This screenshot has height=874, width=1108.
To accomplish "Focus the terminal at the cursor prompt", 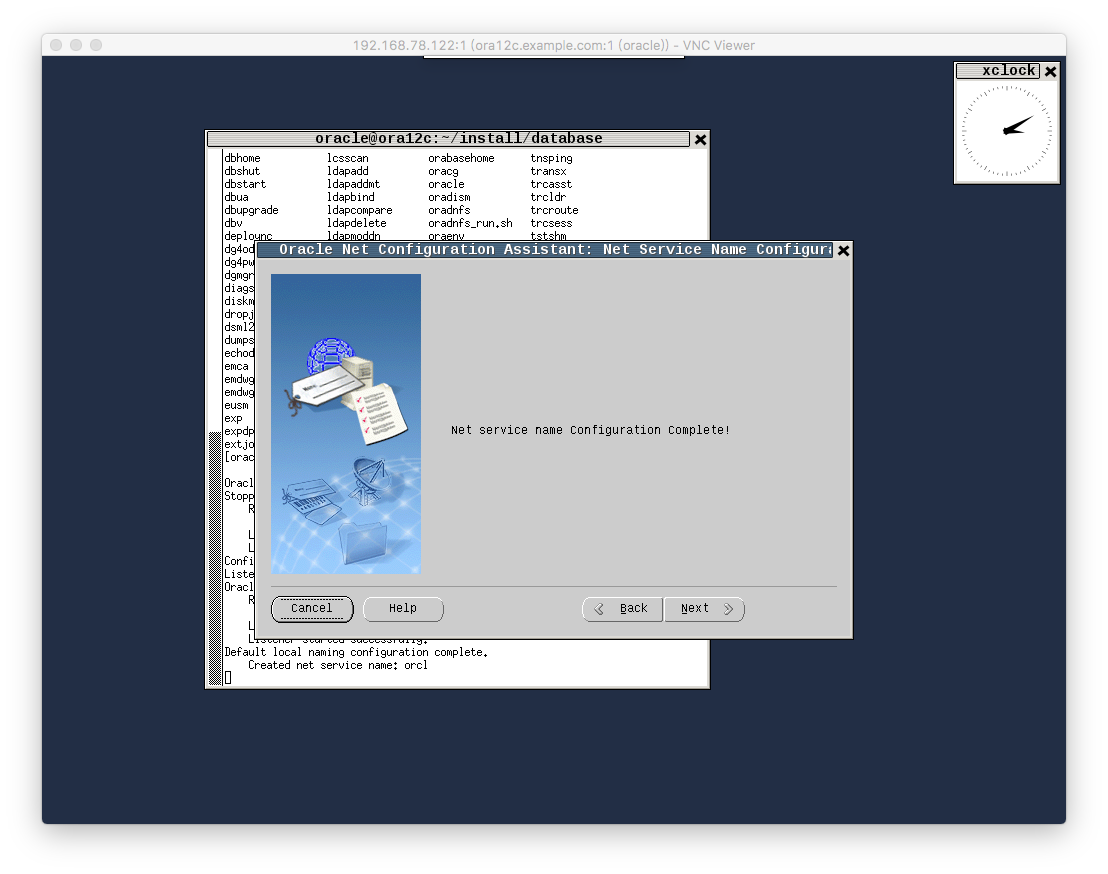I will pos(228,678).
